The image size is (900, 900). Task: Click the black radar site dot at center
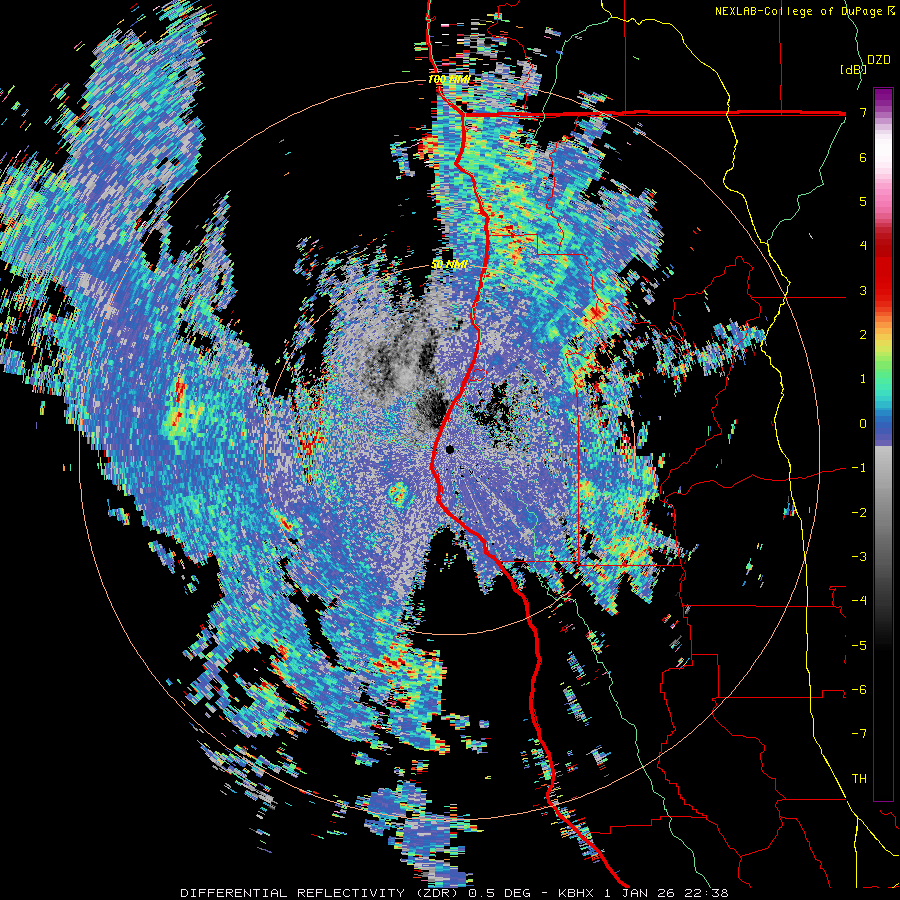[449, 449]
